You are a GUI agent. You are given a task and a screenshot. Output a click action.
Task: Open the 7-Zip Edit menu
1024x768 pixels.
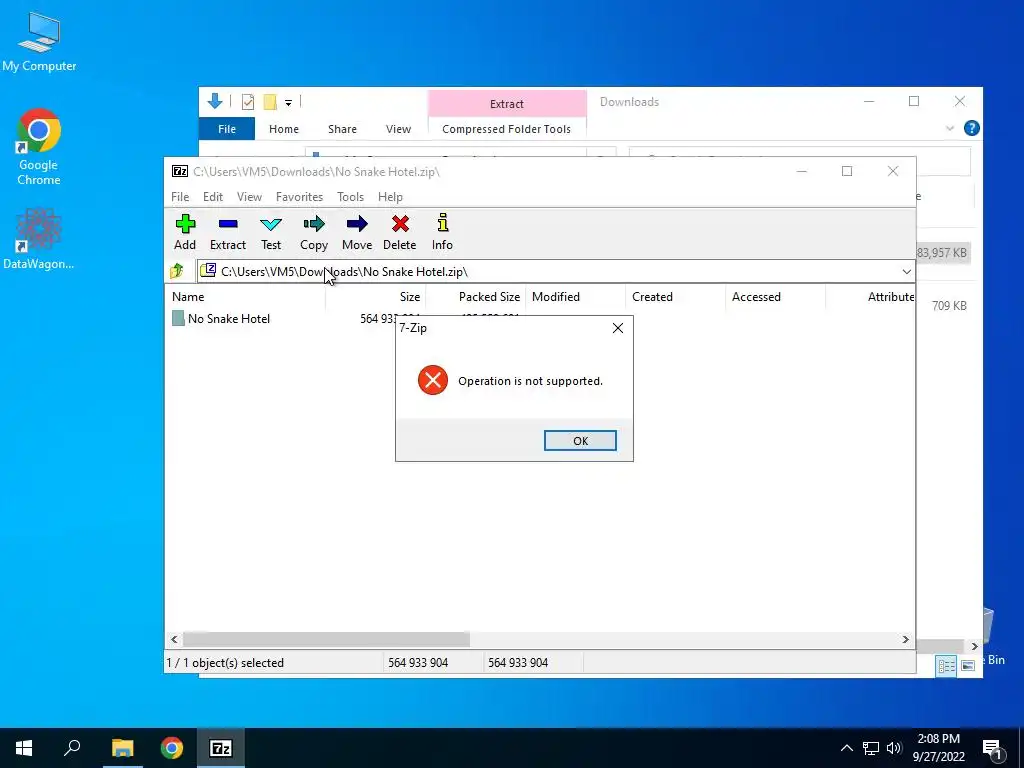213,197
